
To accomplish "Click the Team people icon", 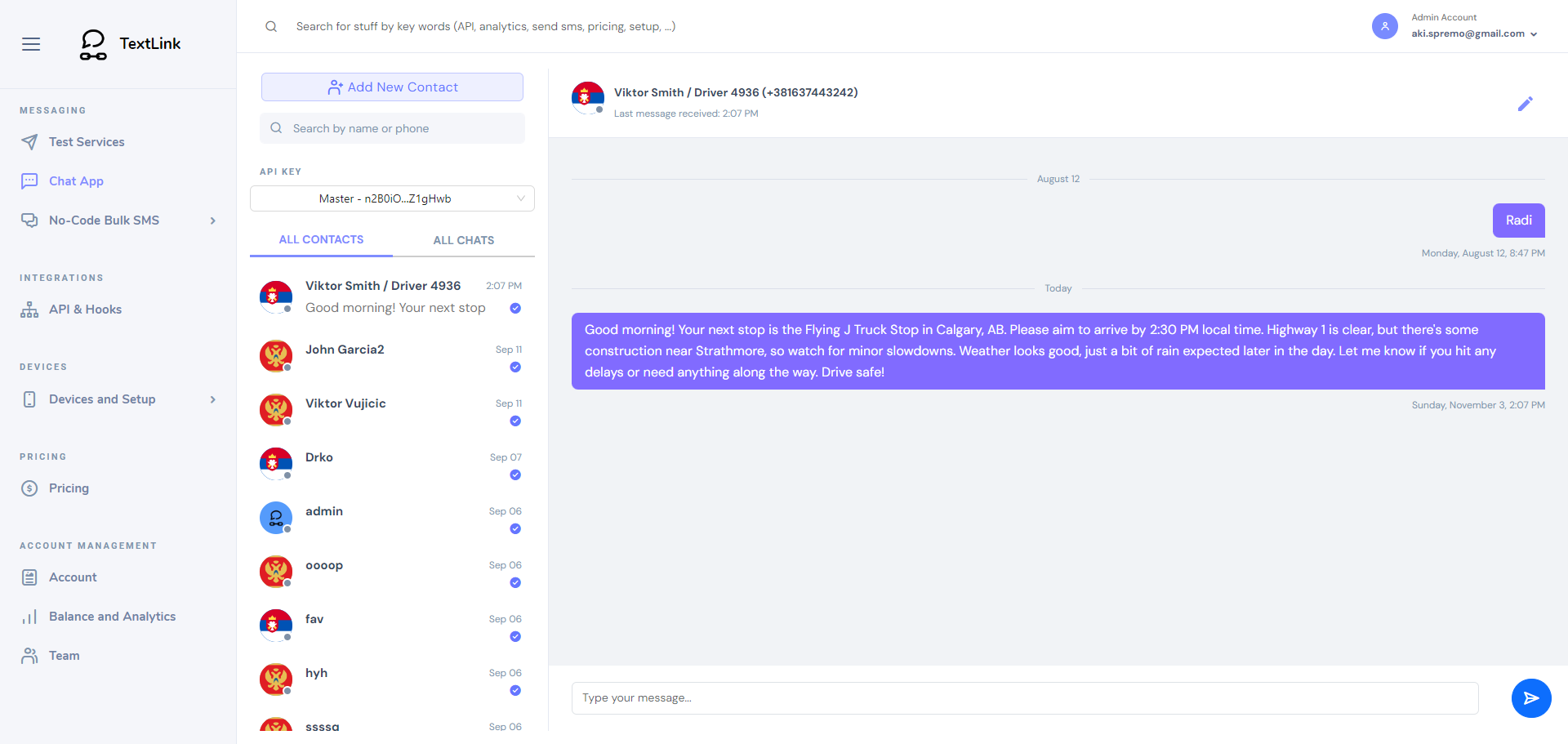I will click(x=29, y=655).
